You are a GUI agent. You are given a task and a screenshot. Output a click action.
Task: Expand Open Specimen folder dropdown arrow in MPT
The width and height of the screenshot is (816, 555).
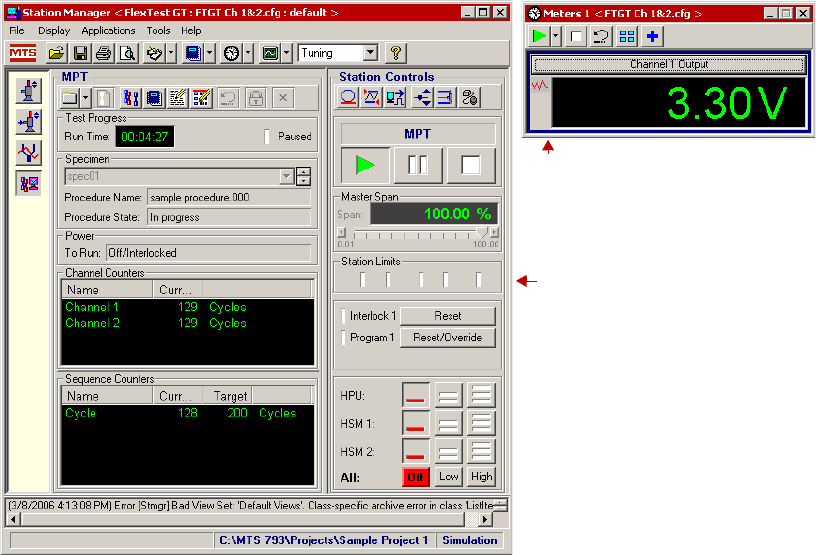pyautogui.click(x=85, y=98)
